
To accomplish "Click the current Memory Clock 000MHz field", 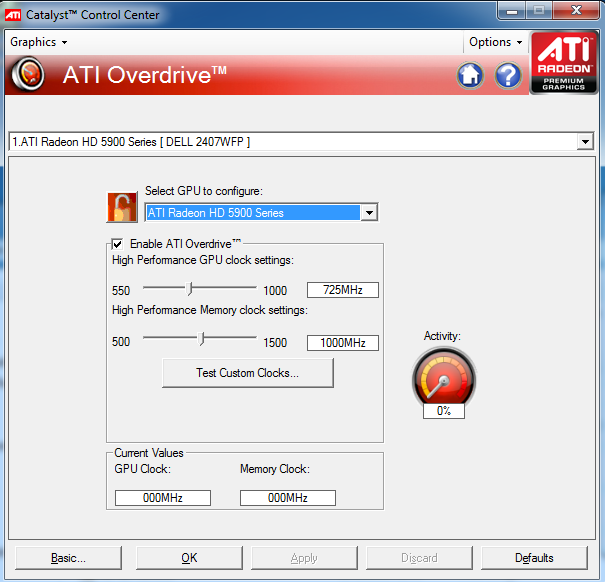I will coord(288,498).
